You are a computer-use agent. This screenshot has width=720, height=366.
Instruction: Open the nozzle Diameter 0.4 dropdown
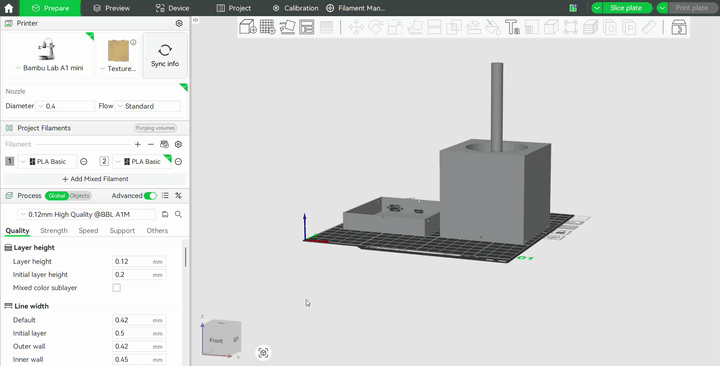pyautogui.click(x=65, y=106)
